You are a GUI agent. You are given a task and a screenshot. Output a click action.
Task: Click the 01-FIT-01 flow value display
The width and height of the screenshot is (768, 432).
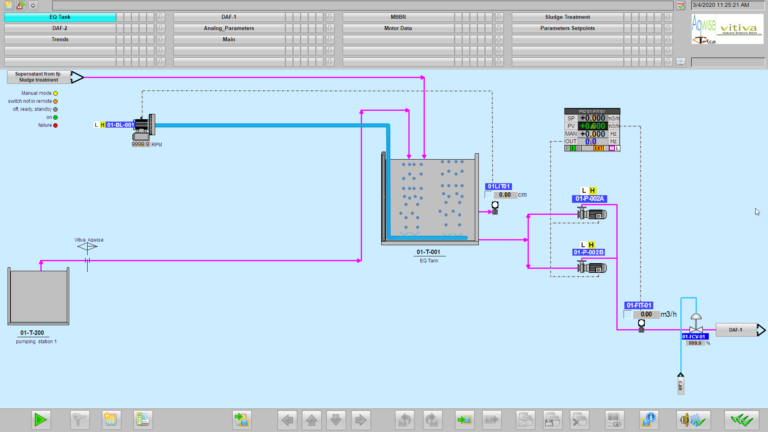[x=646, y=314]
